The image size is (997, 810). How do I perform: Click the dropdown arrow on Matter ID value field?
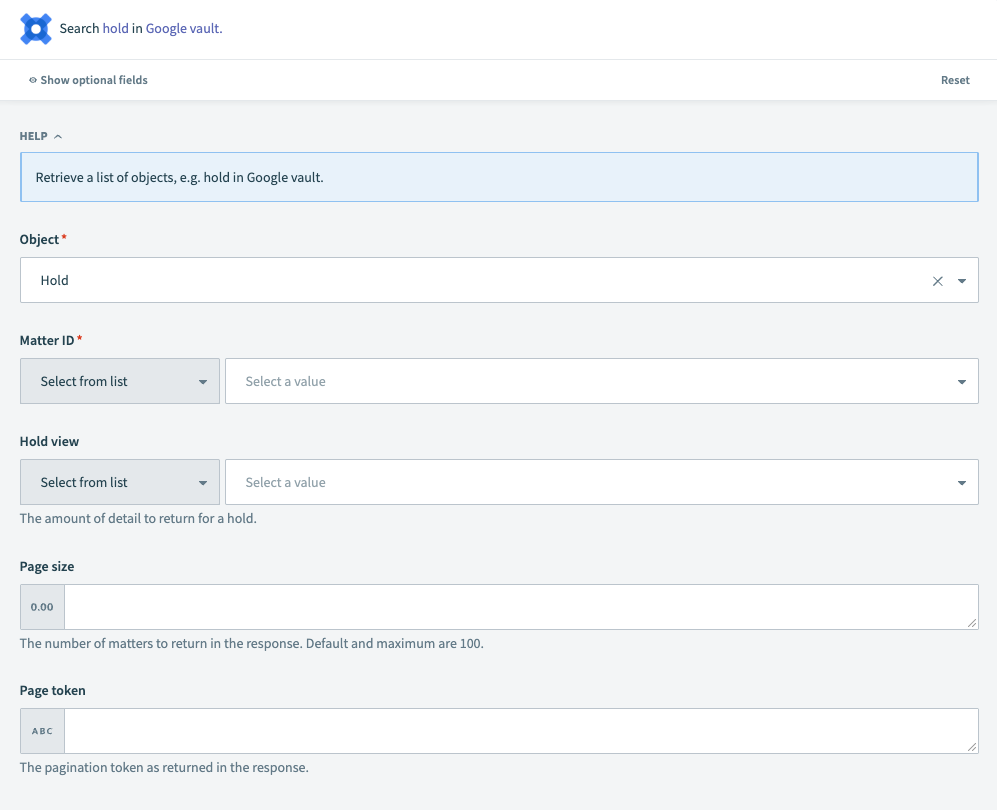click(961, 381)
